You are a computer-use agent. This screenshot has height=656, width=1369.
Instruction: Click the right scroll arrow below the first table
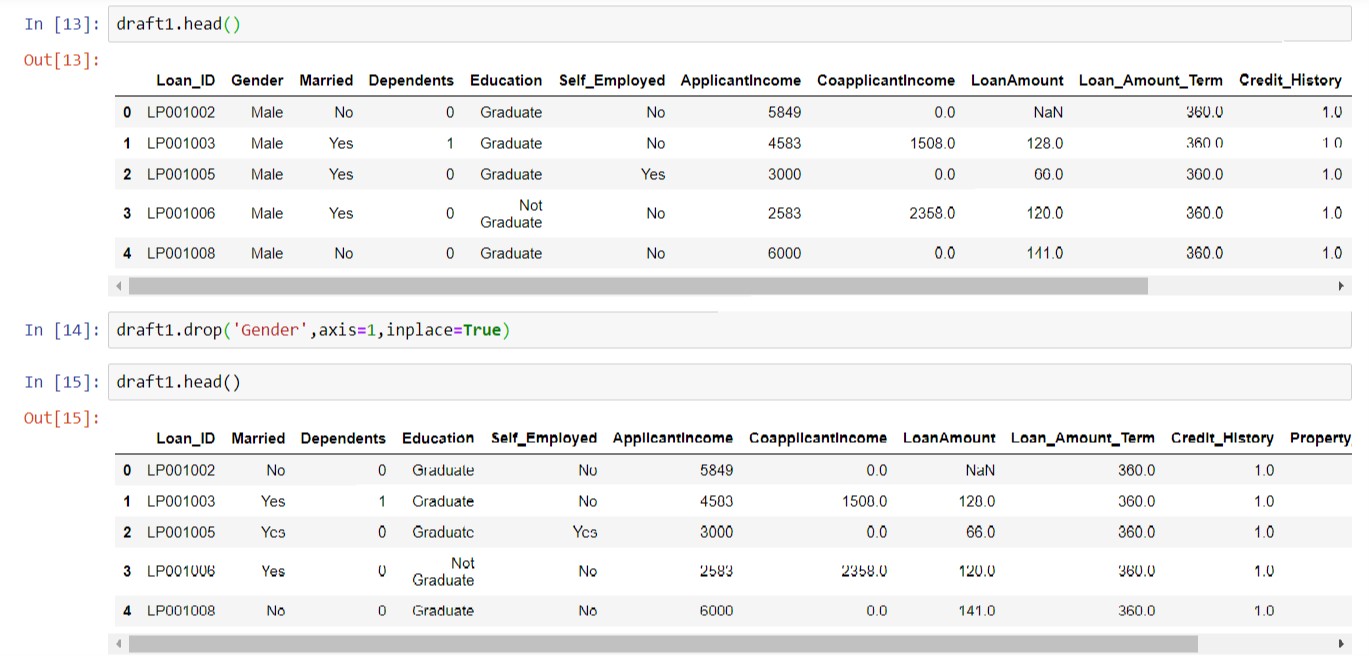point(1343,286)
